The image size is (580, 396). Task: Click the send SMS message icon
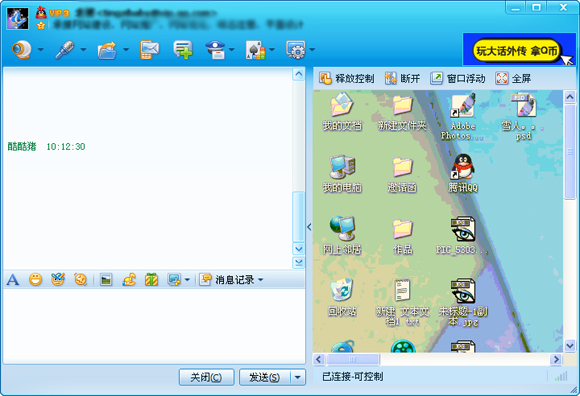pos(149,50)
